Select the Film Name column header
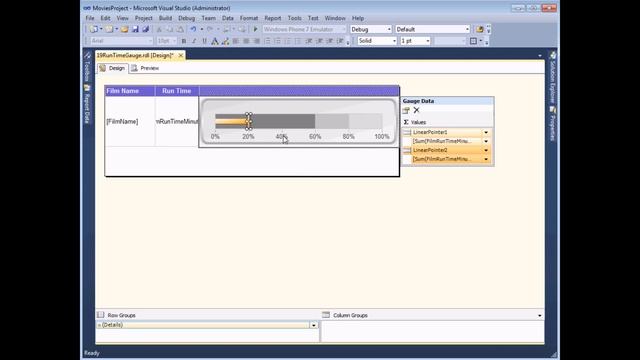The width and height of the screenshot is (640, 360). [130, 91]
